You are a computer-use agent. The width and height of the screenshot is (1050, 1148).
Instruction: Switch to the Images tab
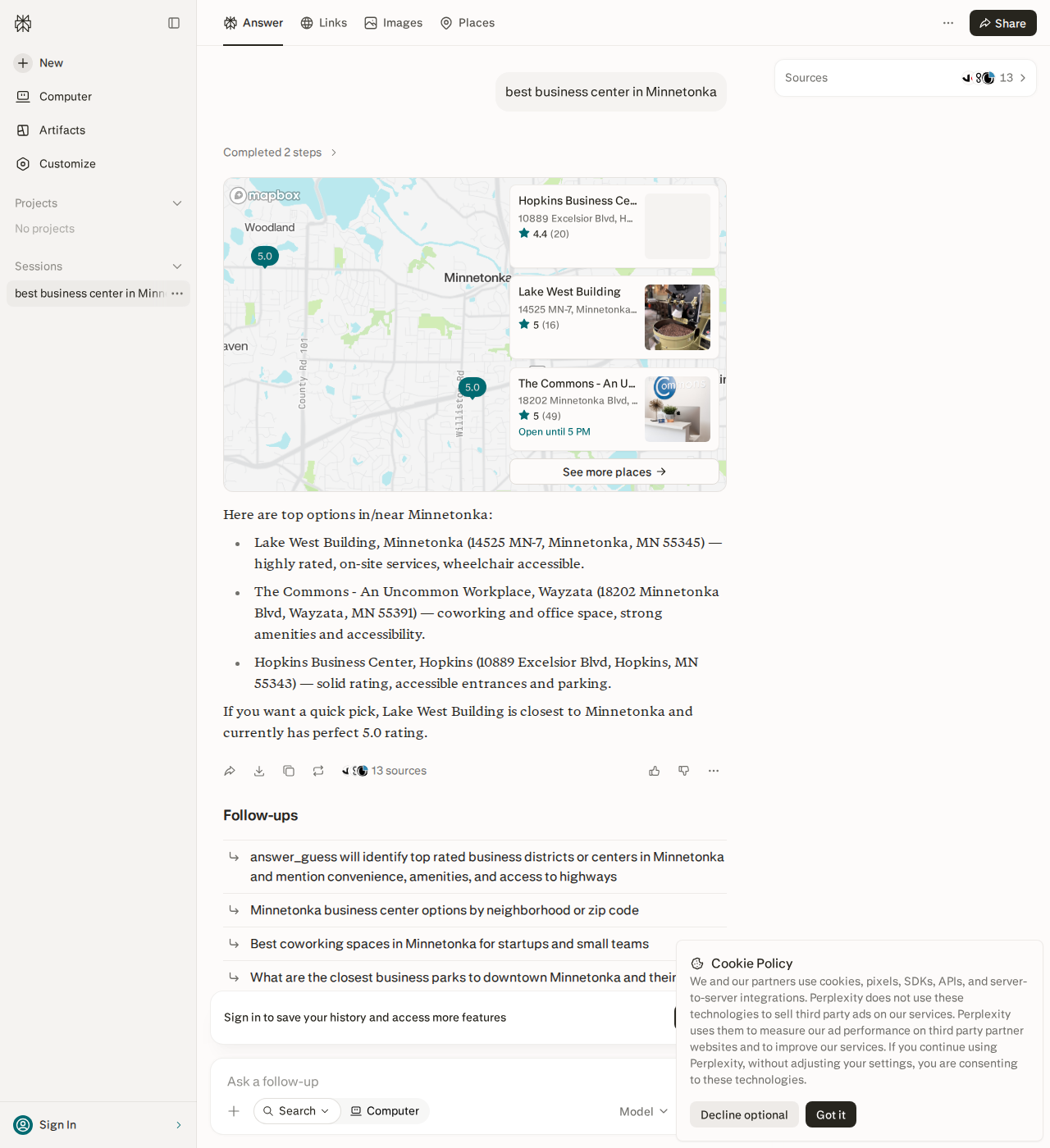click(x=394, y=23)
